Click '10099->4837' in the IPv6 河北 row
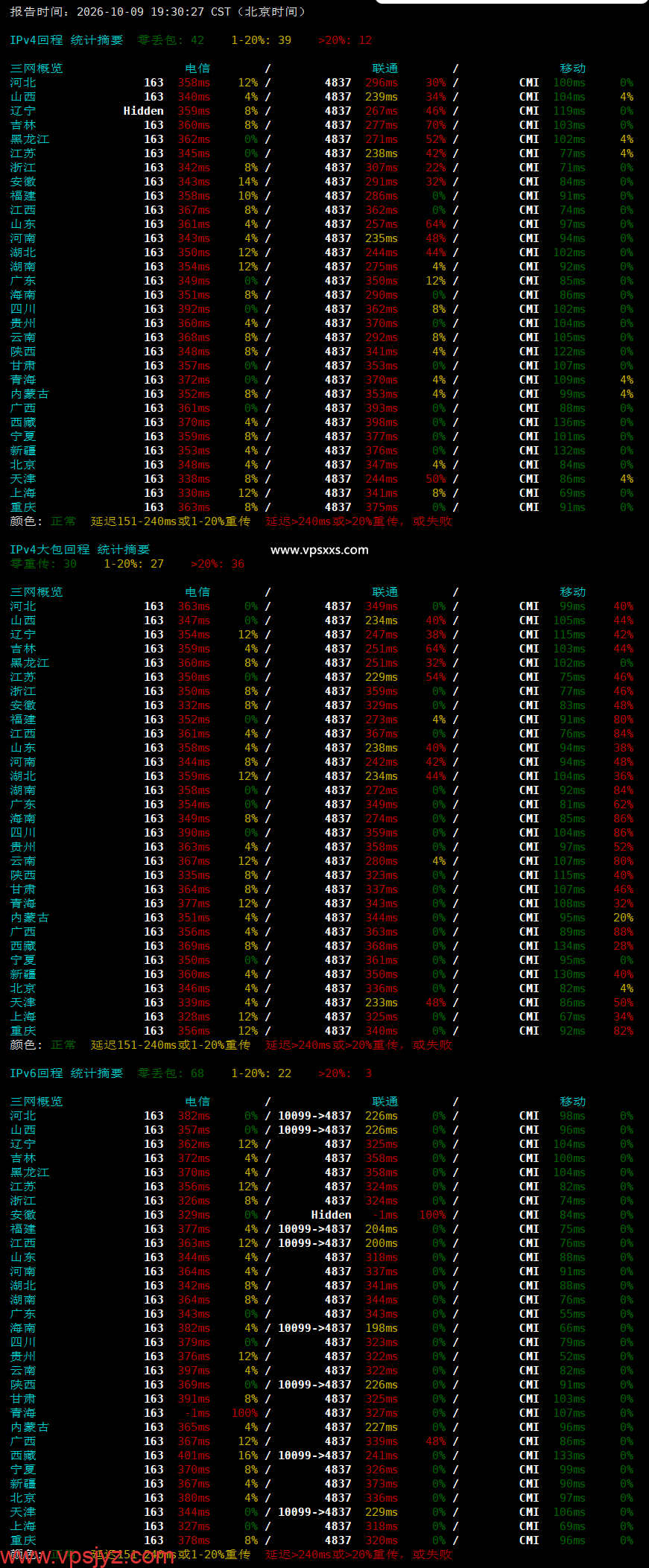The width and height of the screenshot is (649, 1568). point(314,1116)
